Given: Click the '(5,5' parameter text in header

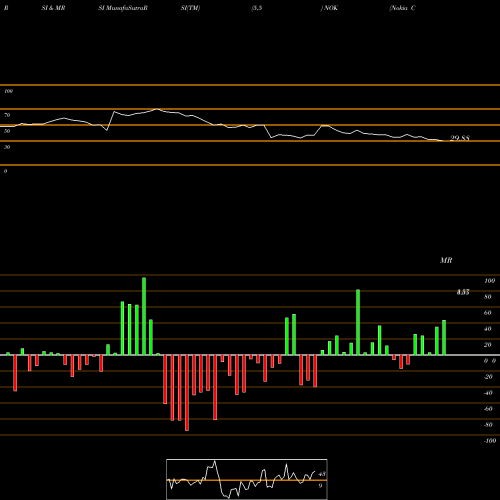Looking at the screenshot, I should (257, 8).
